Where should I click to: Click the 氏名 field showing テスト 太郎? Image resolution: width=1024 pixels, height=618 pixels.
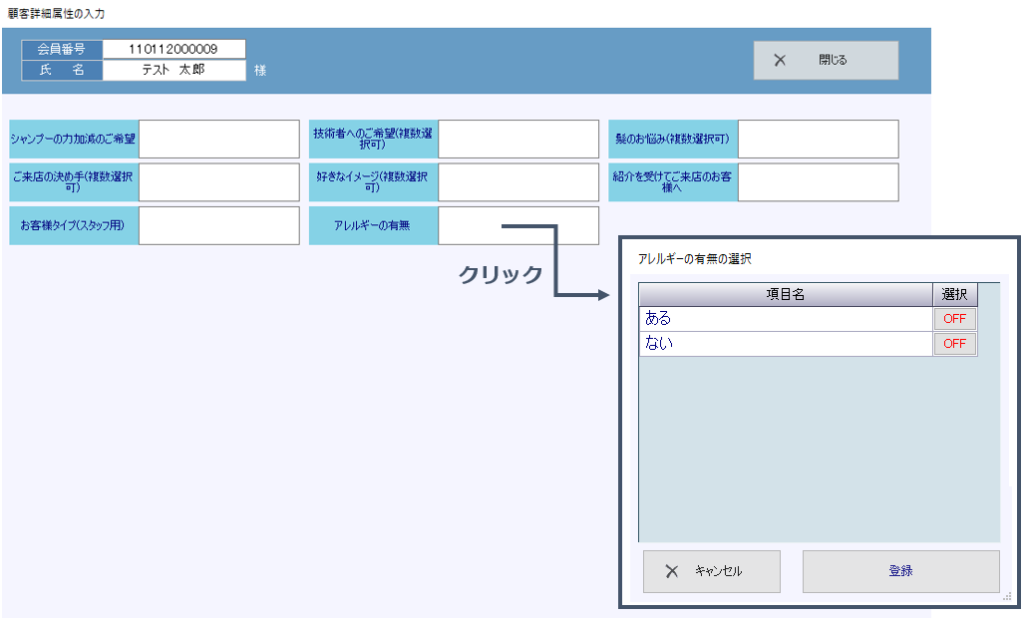coord(173,70)
